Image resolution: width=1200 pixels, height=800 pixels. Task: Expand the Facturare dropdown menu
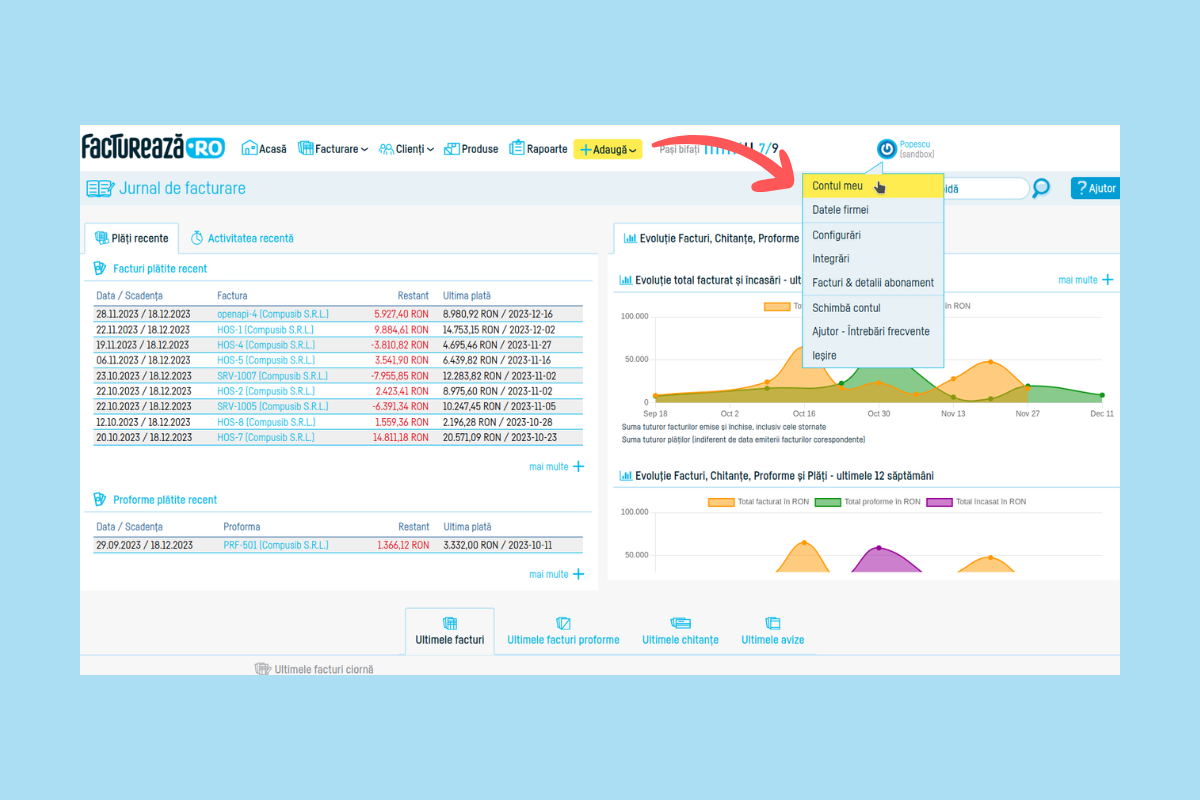334,149
